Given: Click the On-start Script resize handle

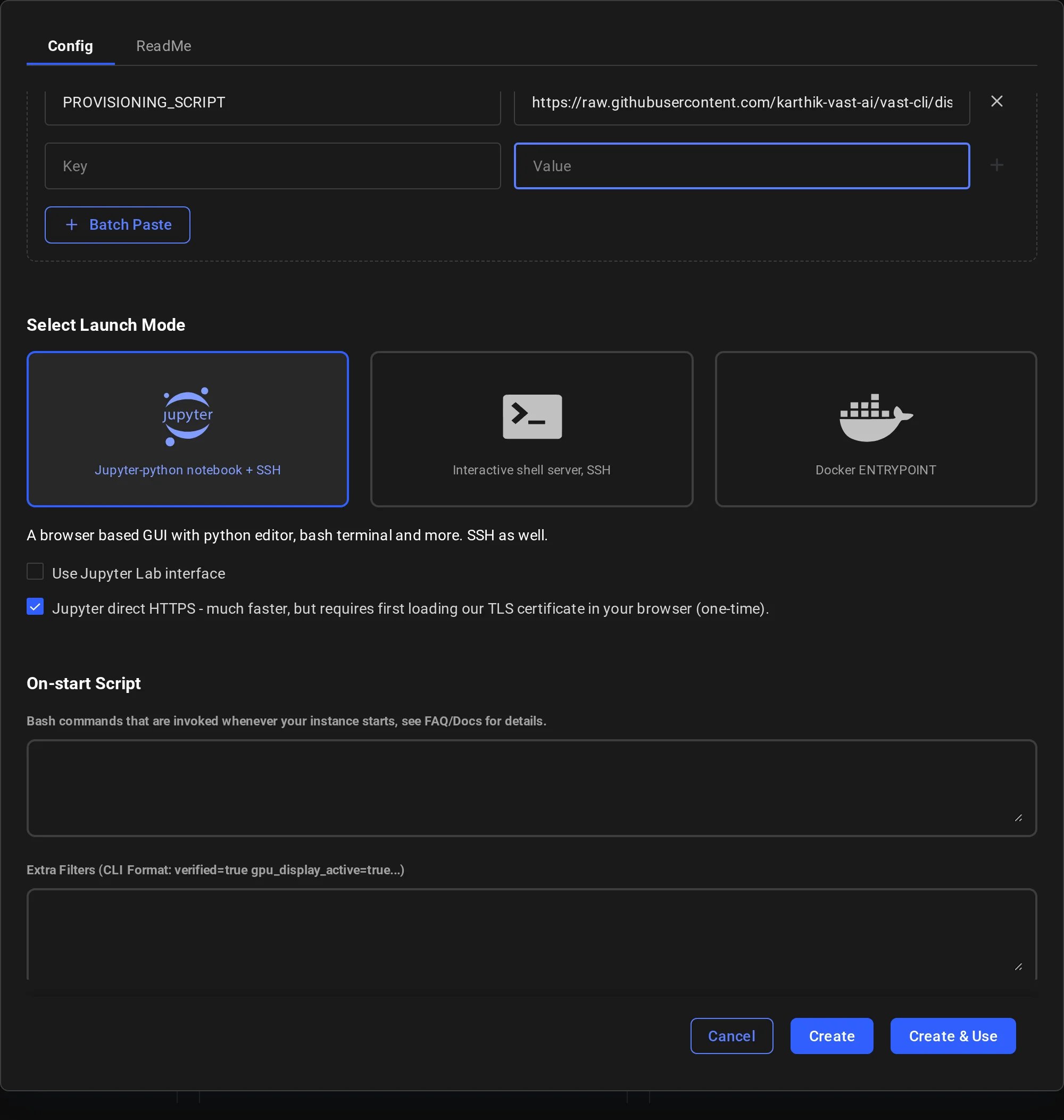Looking at the screenshot, I should coord(1018,818).
